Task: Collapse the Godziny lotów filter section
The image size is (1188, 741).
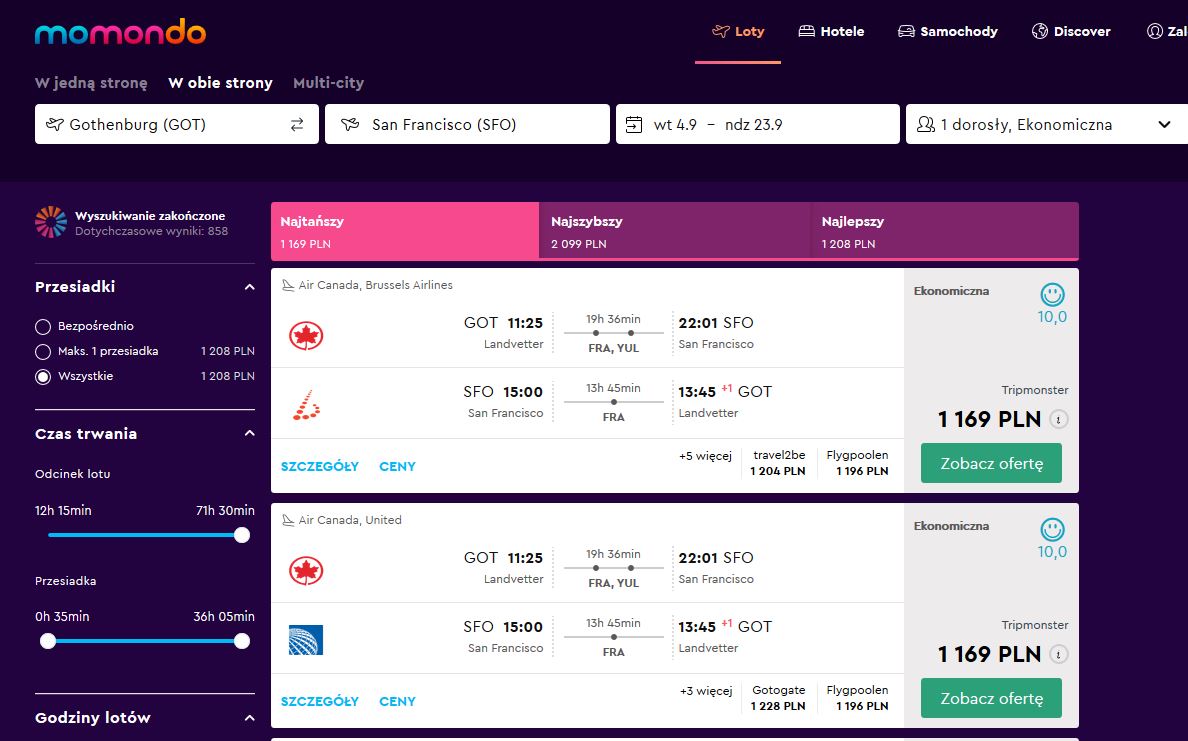Action: click(249, 718)
